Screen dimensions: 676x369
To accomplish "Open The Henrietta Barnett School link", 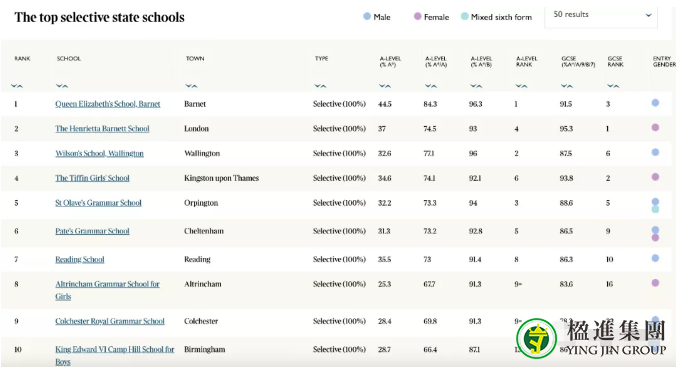I will (102, 128).
